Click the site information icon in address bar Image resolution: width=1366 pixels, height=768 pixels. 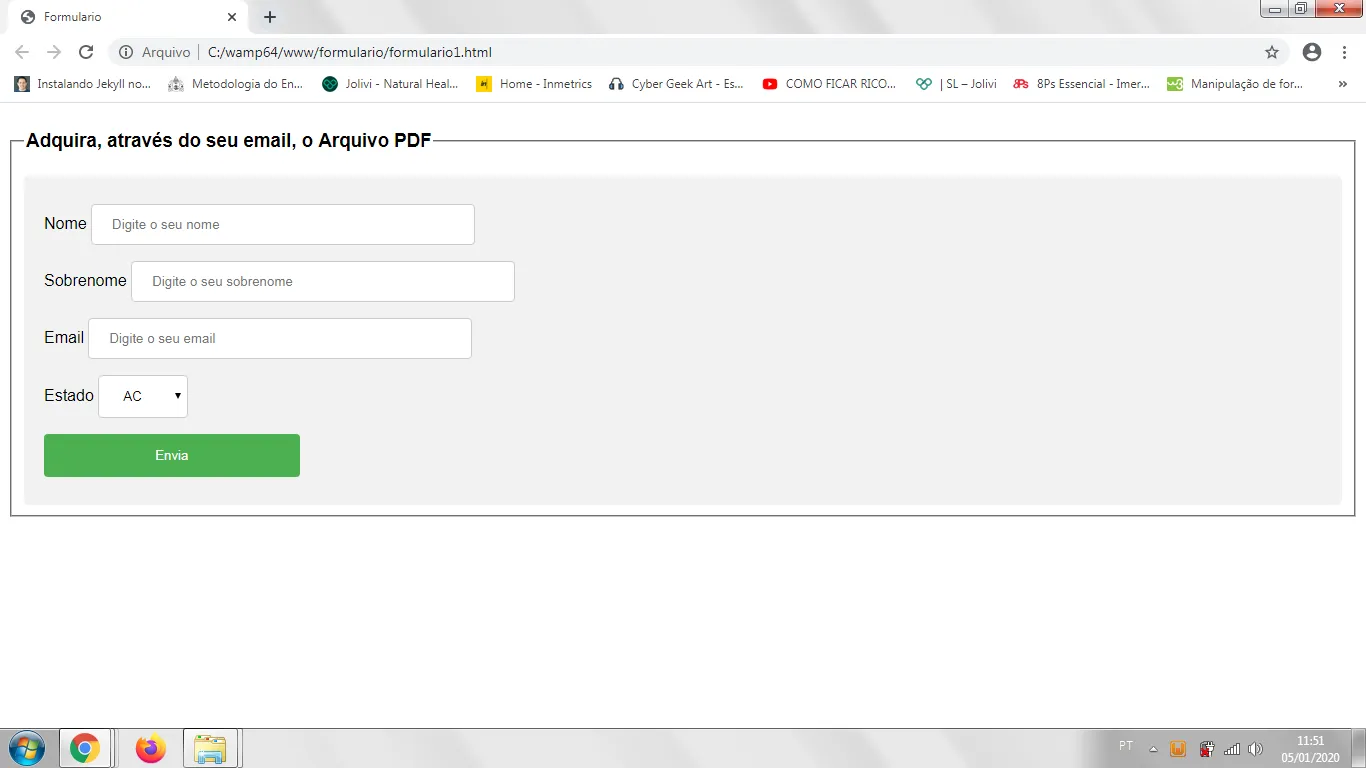(125, 52)
